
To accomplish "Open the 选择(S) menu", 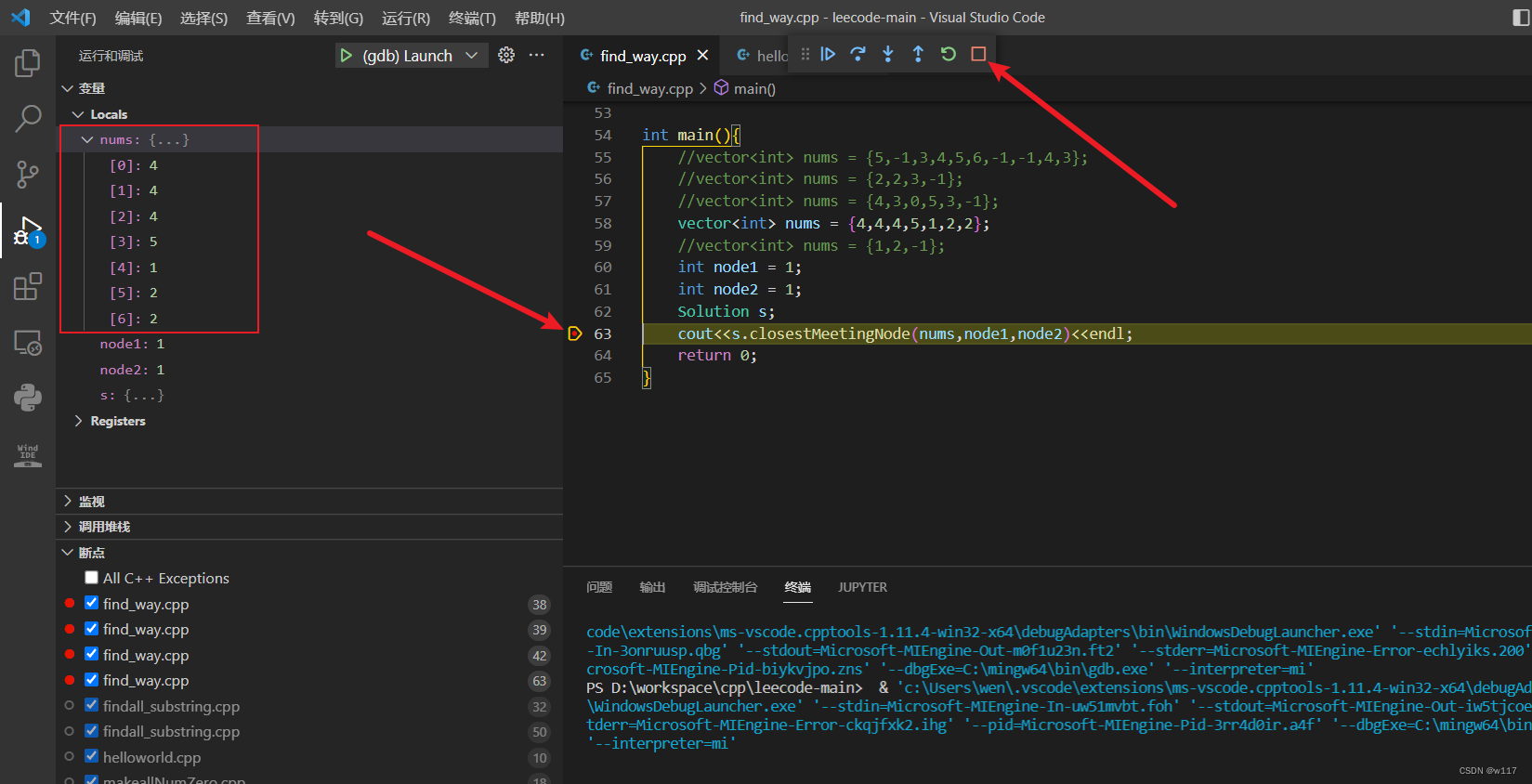I will 203,18.
